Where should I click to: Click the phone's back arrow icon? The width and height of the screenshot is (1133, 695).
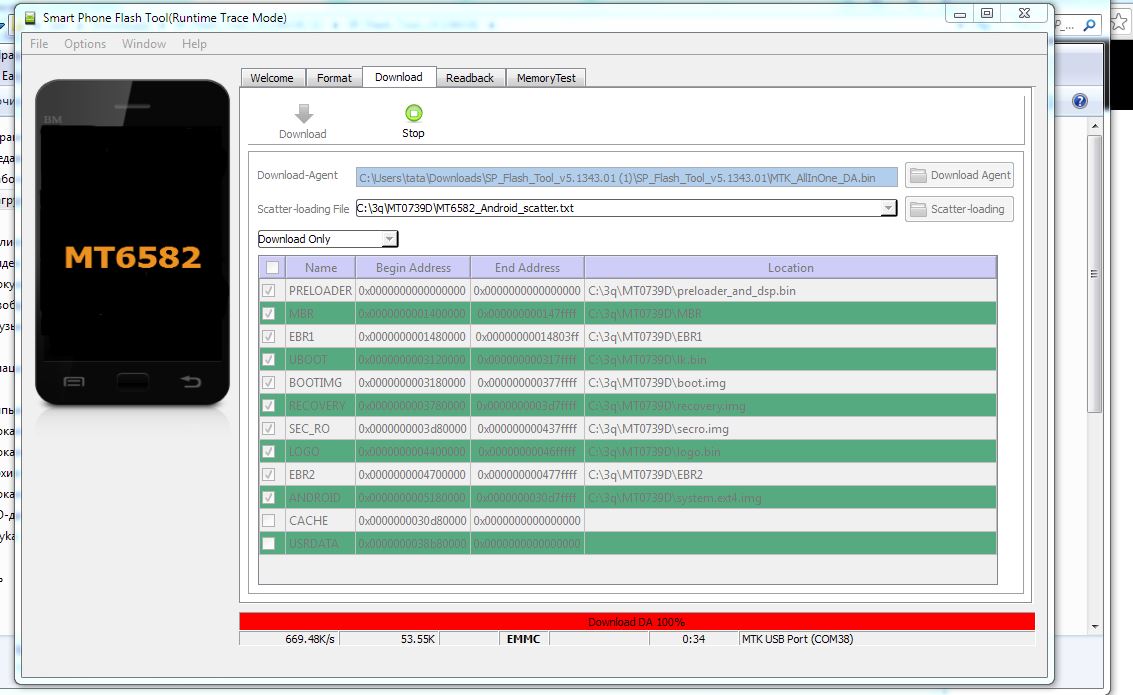(x=190, y=381)
